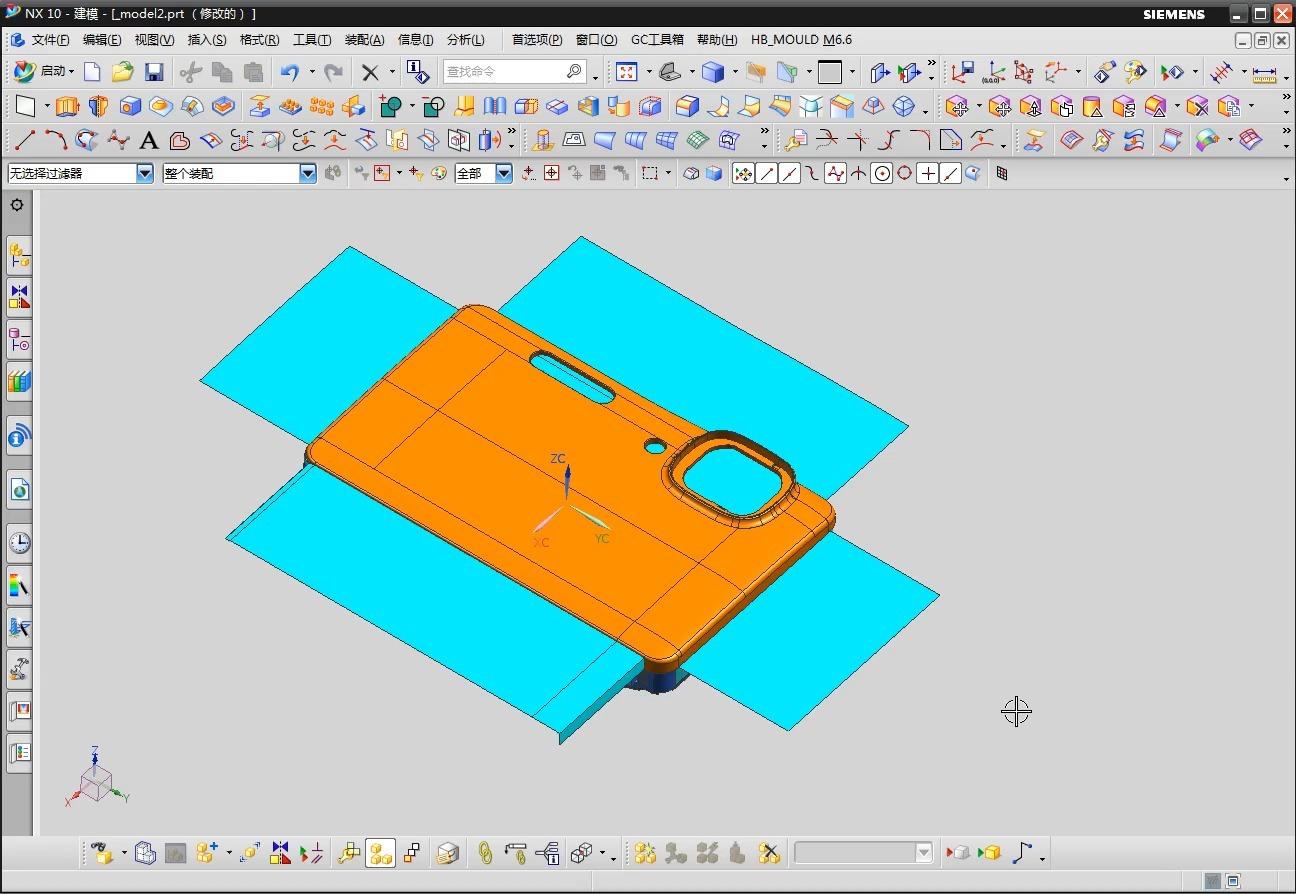
Task: Undo the last action
Action: pyautogui.click(x=290, y=72)
